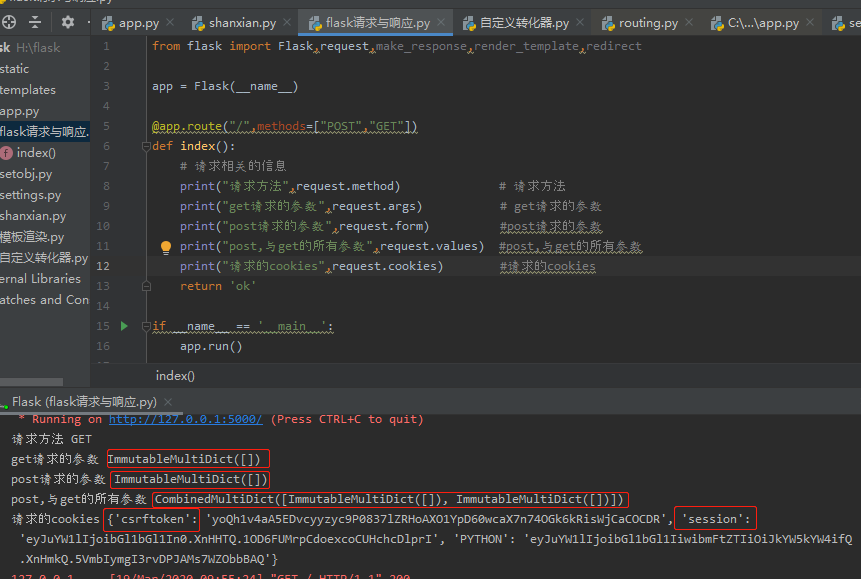861x579 pixels.
Task: Select the static folder in project tree
Action: click(x=14, y=69)
